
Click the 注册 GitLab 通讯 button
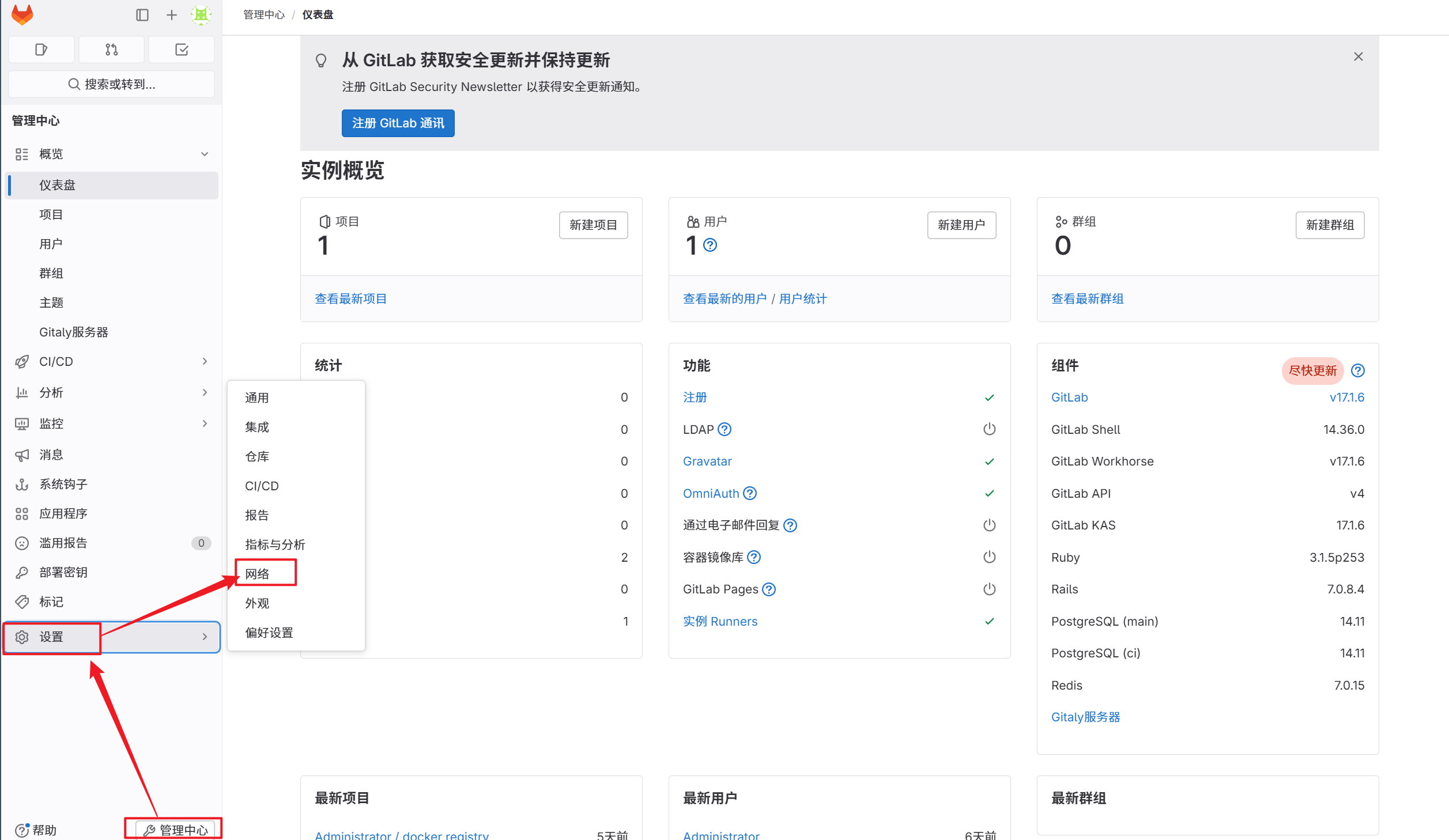(398, 123)
